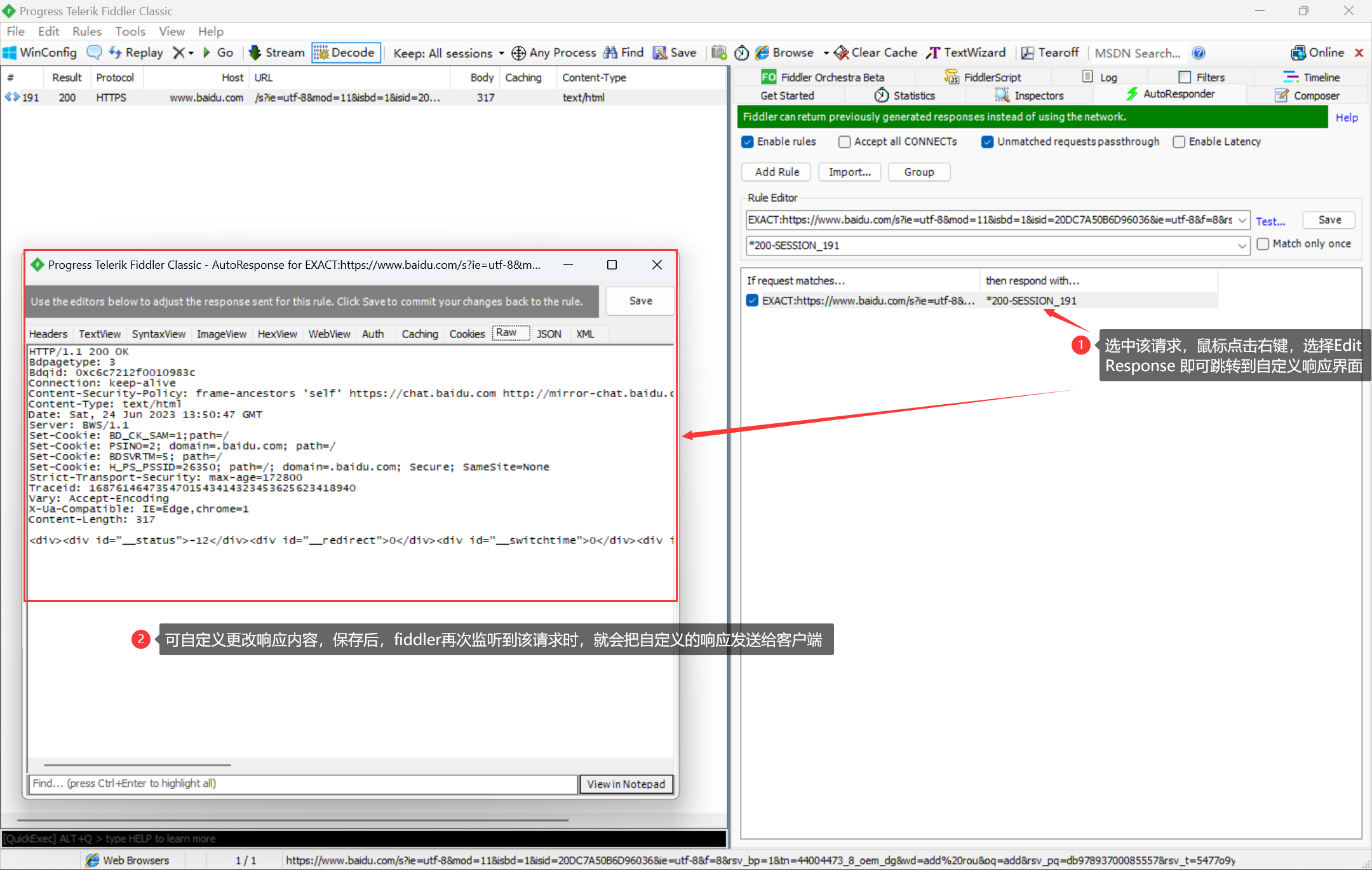Toggle the Decode toolbar button

pos(346,53)
